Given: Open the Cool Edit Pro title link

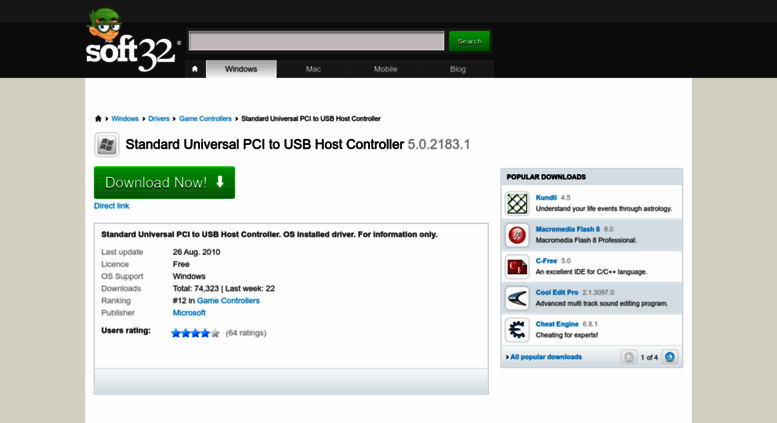Looking at the screenshot, I should (x=557, y=292).
